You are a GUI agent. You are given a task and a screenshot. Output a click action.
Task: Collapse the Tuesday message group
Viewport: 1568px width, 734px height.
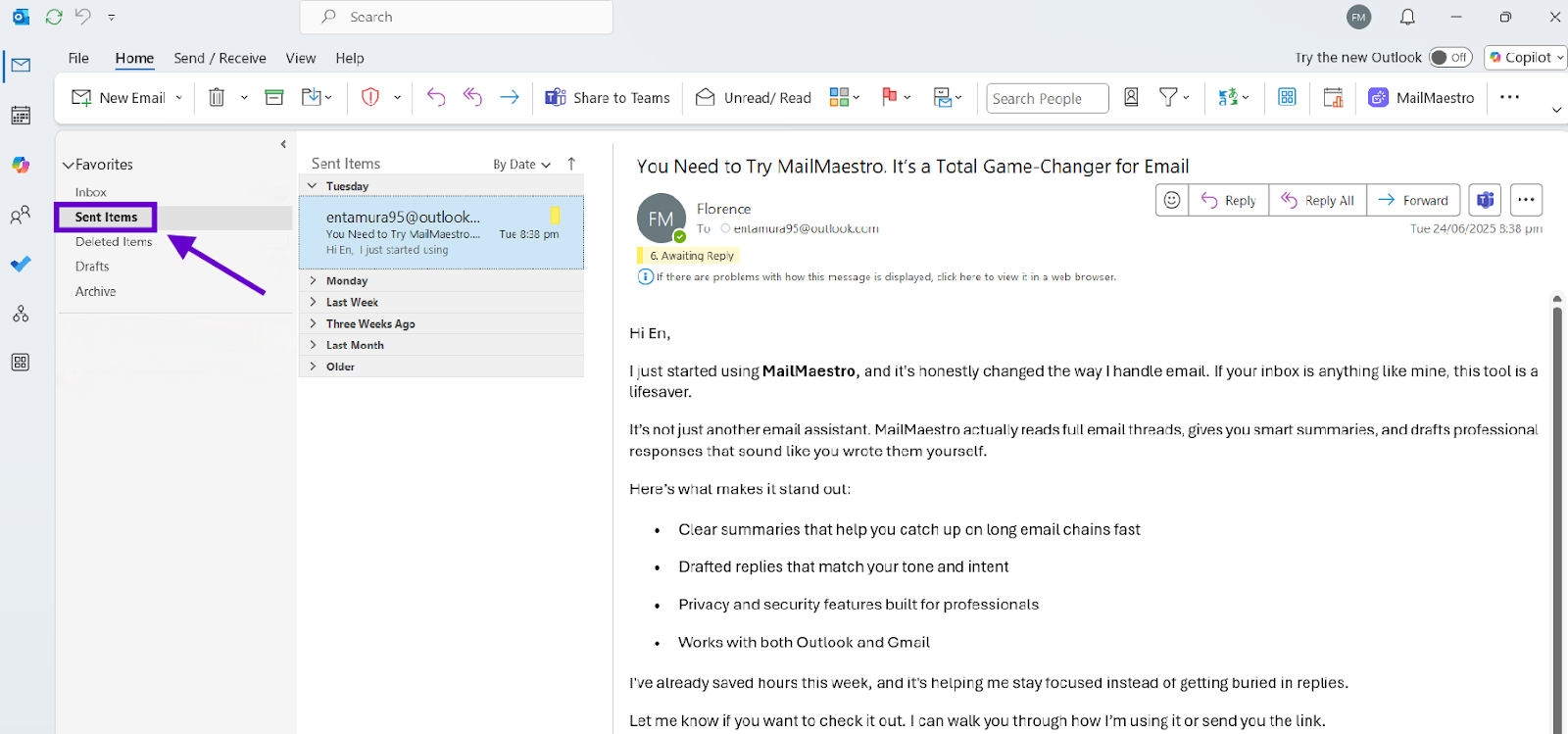click(313, 185)
